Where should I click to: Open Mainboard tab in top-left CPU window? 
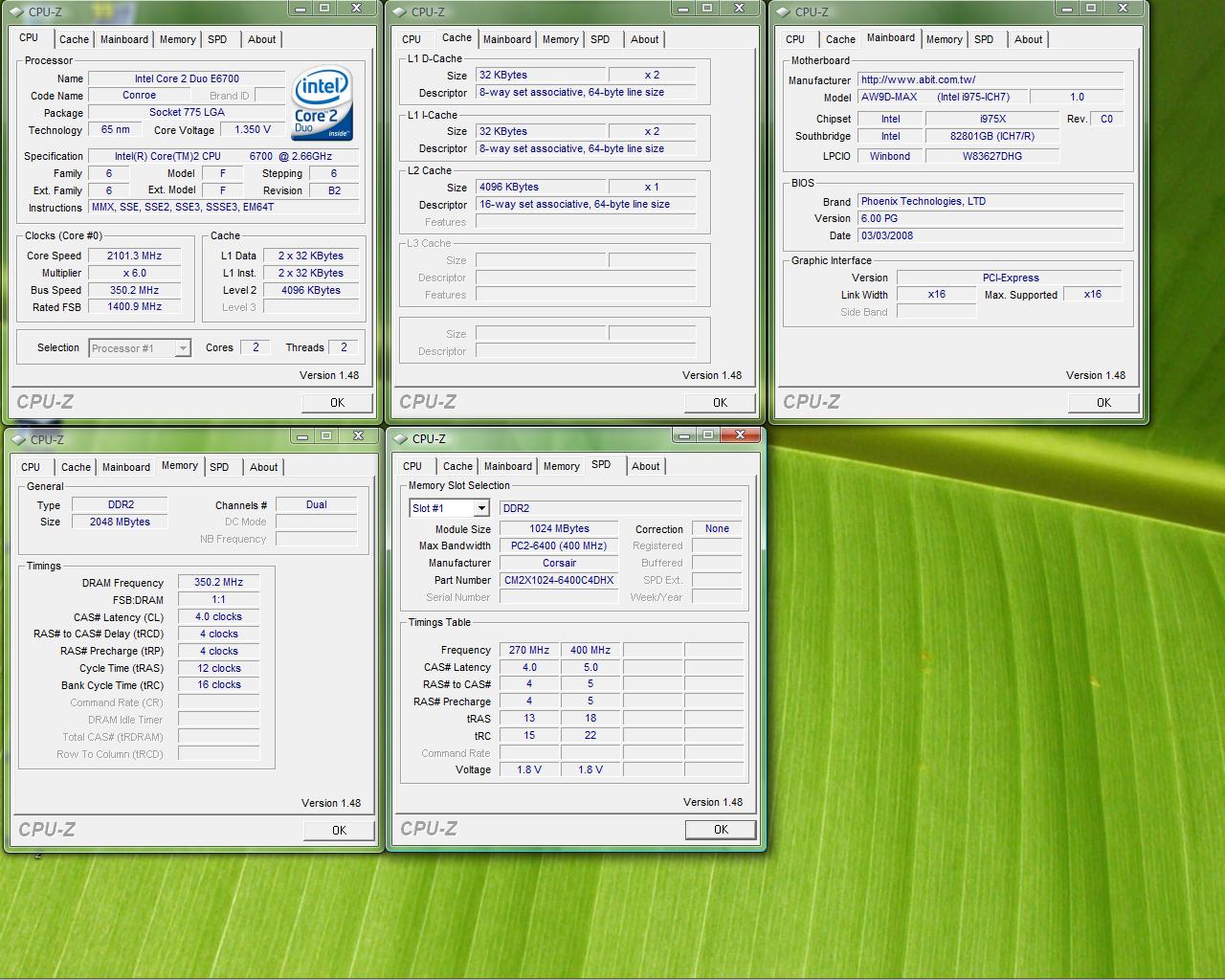pyautogui.click(x=124, y=39)
